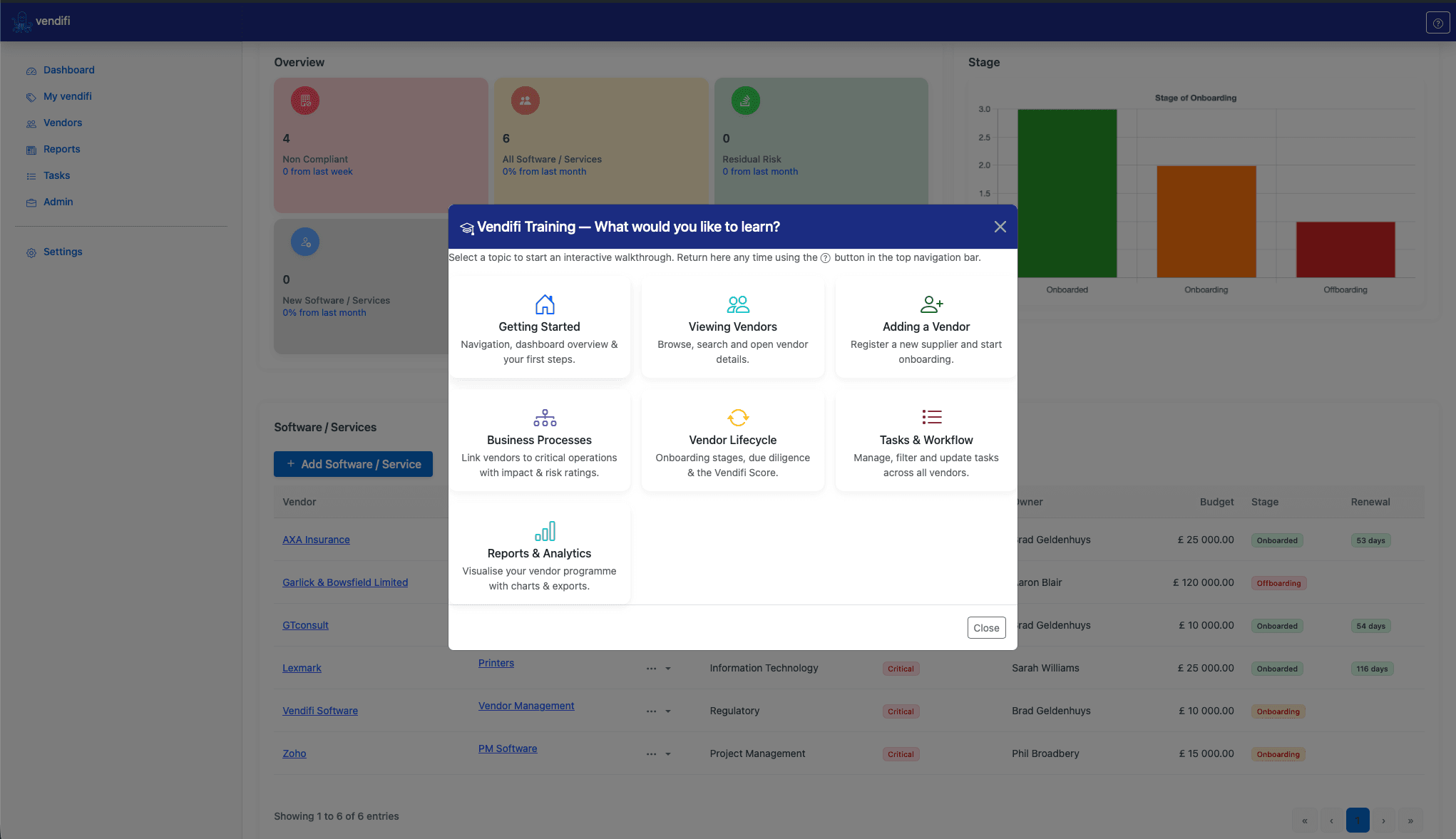Viewport: 1456px width, 839px height.
Task: Open the AXA Insurance vendor link
Action: [316, 540]
